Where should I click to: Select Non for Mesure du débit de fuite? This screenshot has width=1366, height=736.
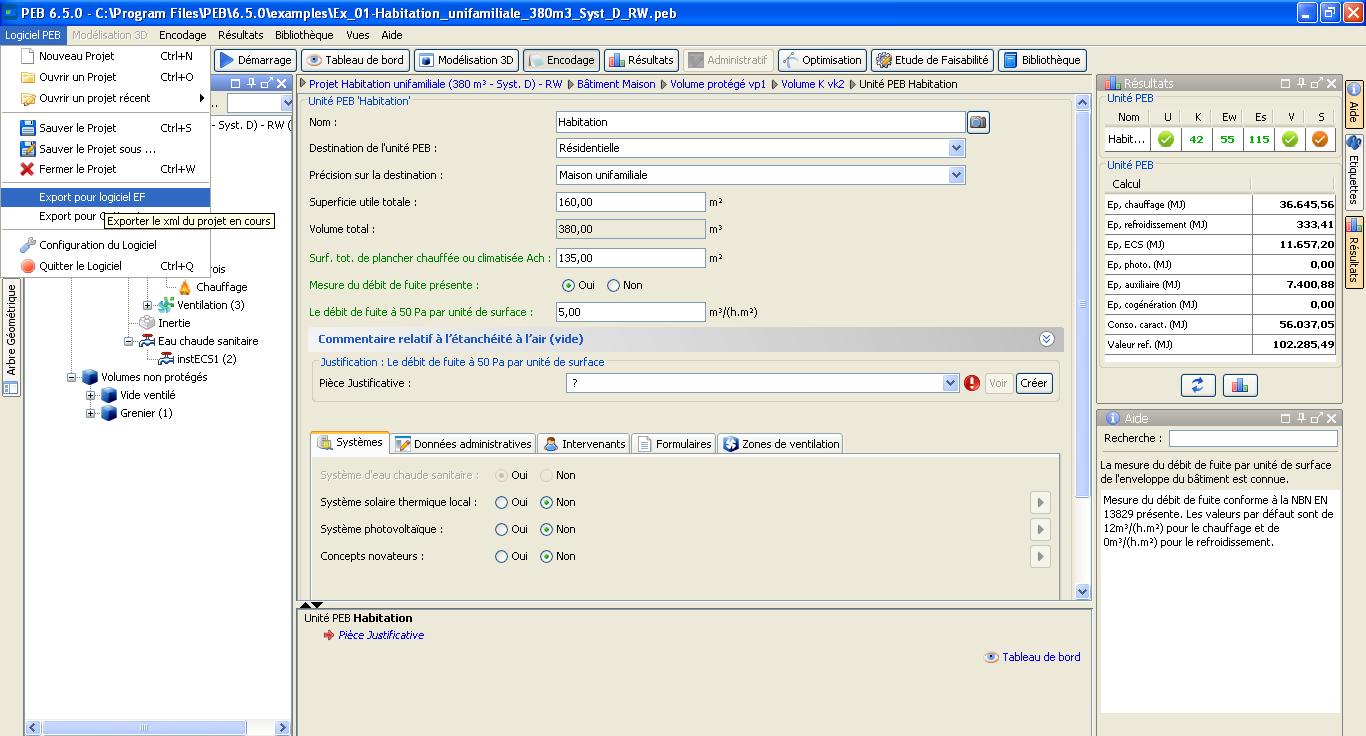(x=613, y=285)
